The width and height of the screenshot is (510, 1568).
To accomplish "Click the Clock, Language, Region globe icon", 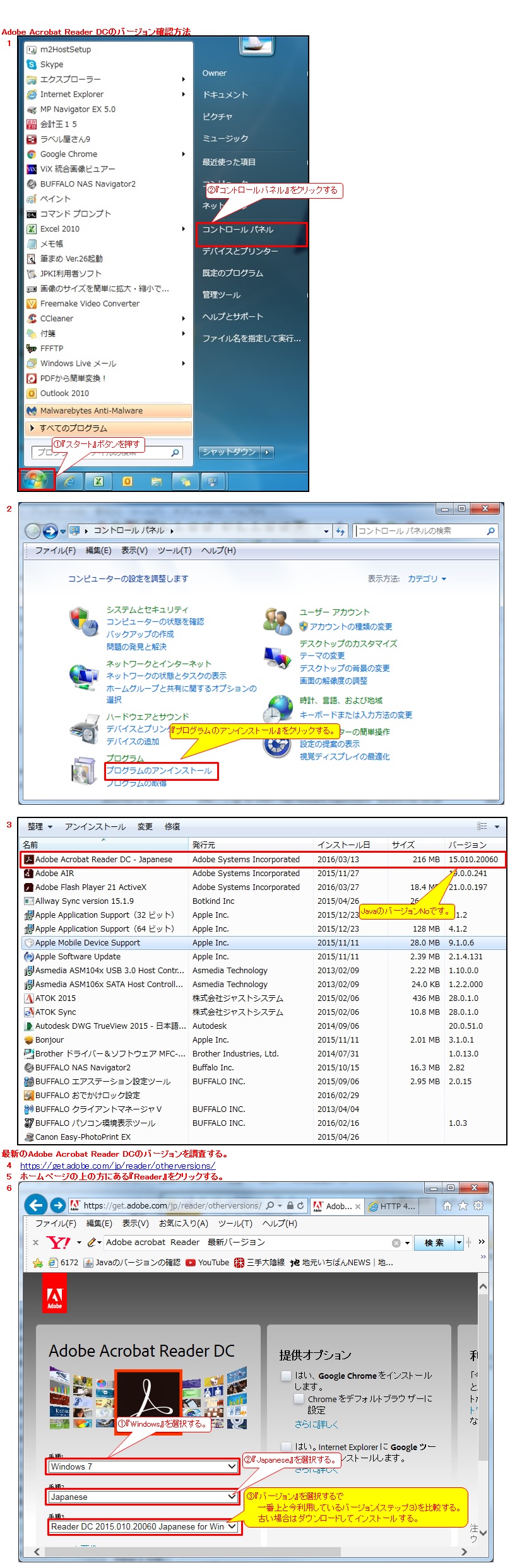I will pyautogui.click(x=278, y=709).
